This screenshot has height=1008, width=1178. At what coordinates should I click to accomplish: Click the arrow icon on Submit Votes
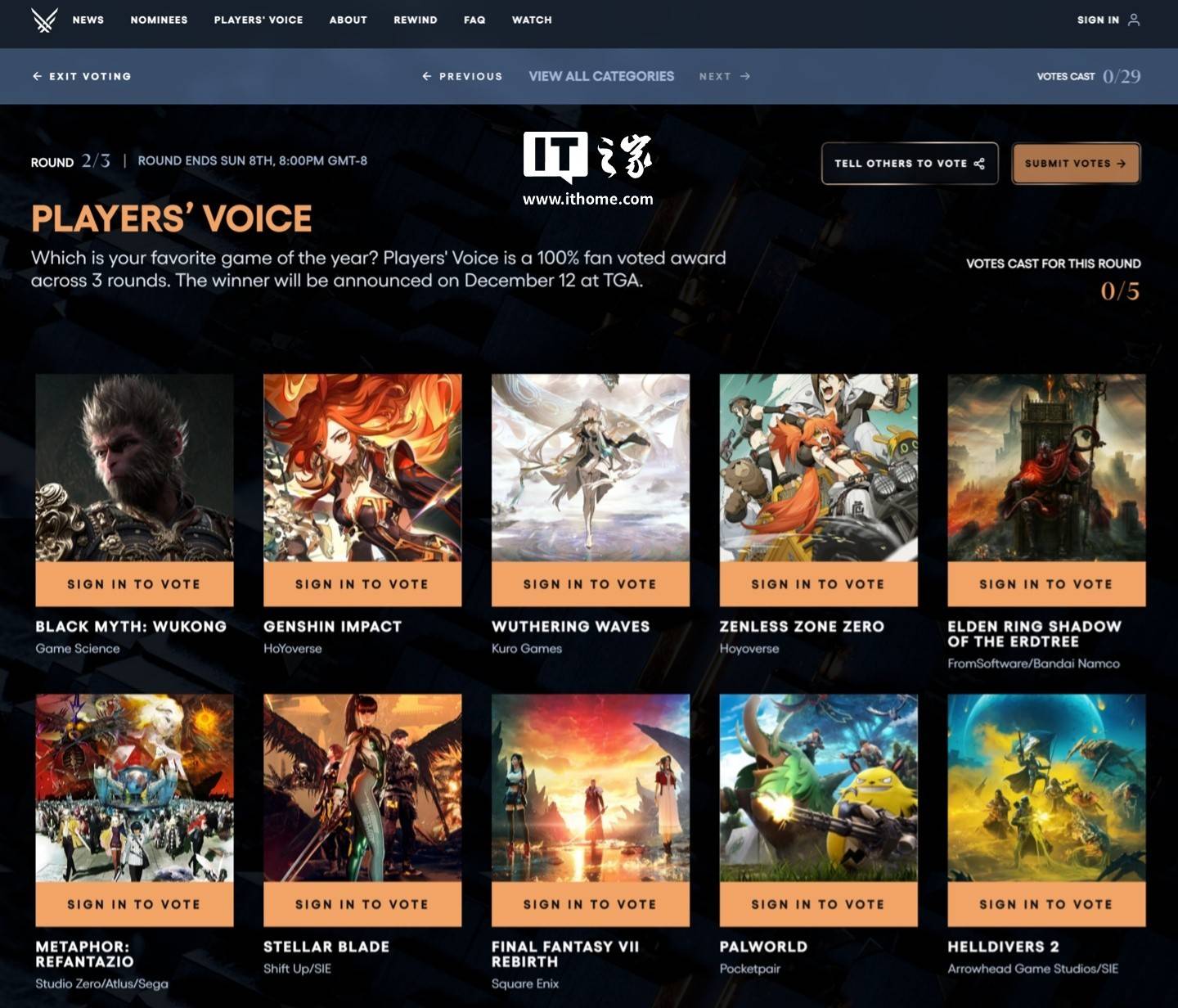tap(1122, 164)
